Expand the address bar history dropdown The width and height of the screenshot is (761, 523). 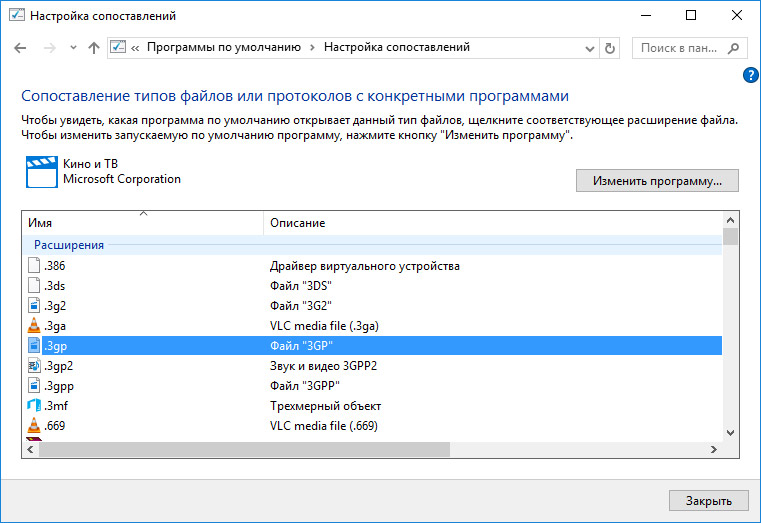[590, 49]
